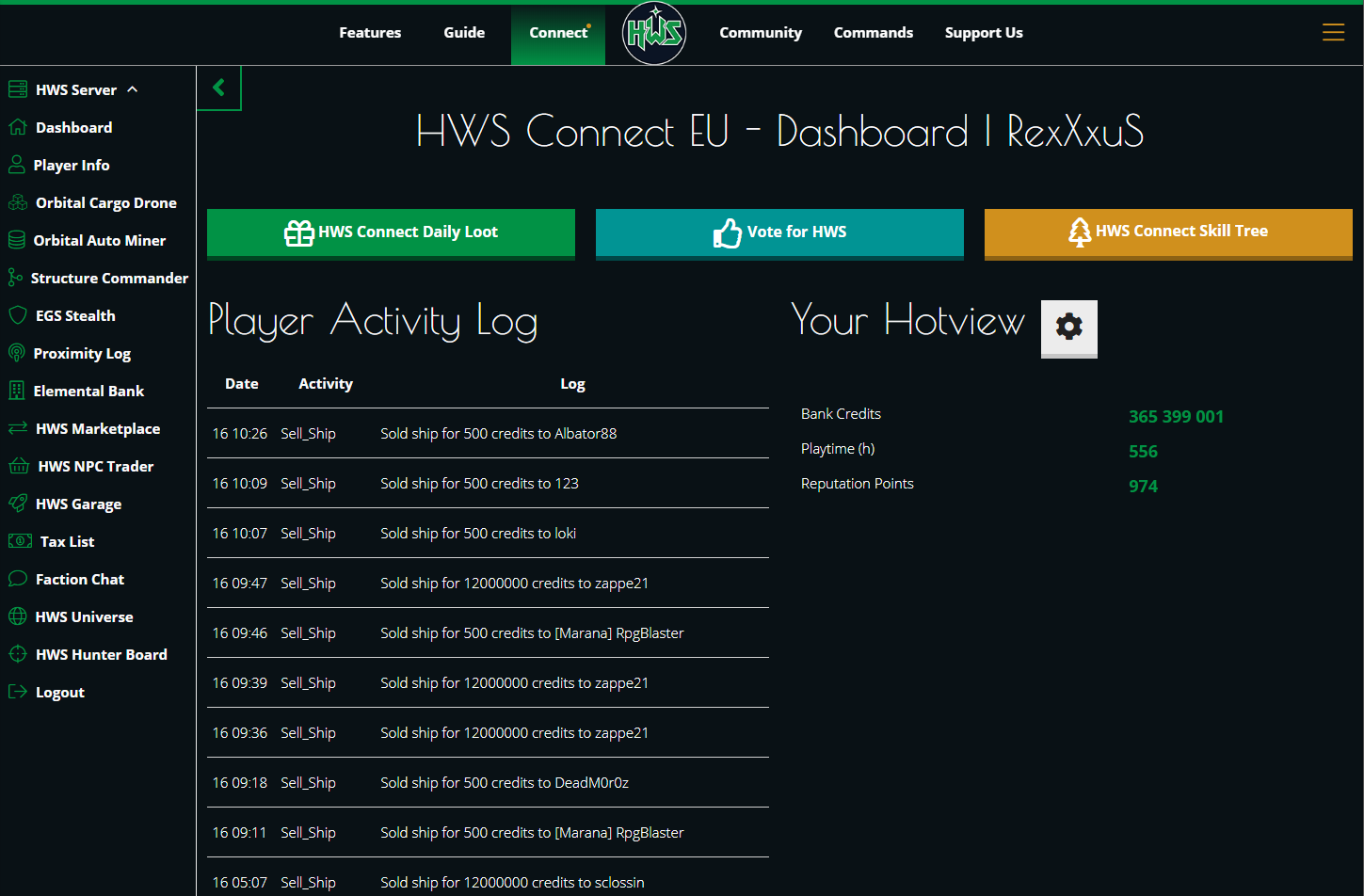The image size is (1364, 896).
Task: Open the Tax List money icon
Action: click(20, 541)
